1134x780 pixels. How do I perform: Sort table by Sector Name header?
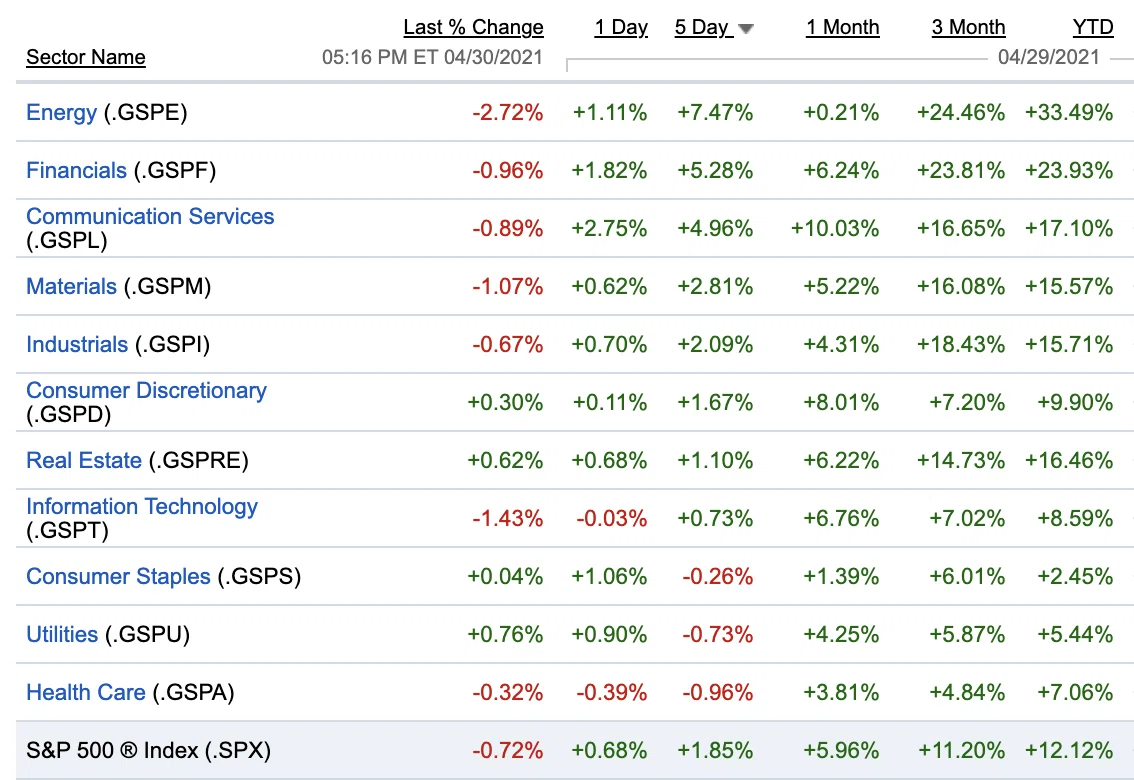(85, 57)
